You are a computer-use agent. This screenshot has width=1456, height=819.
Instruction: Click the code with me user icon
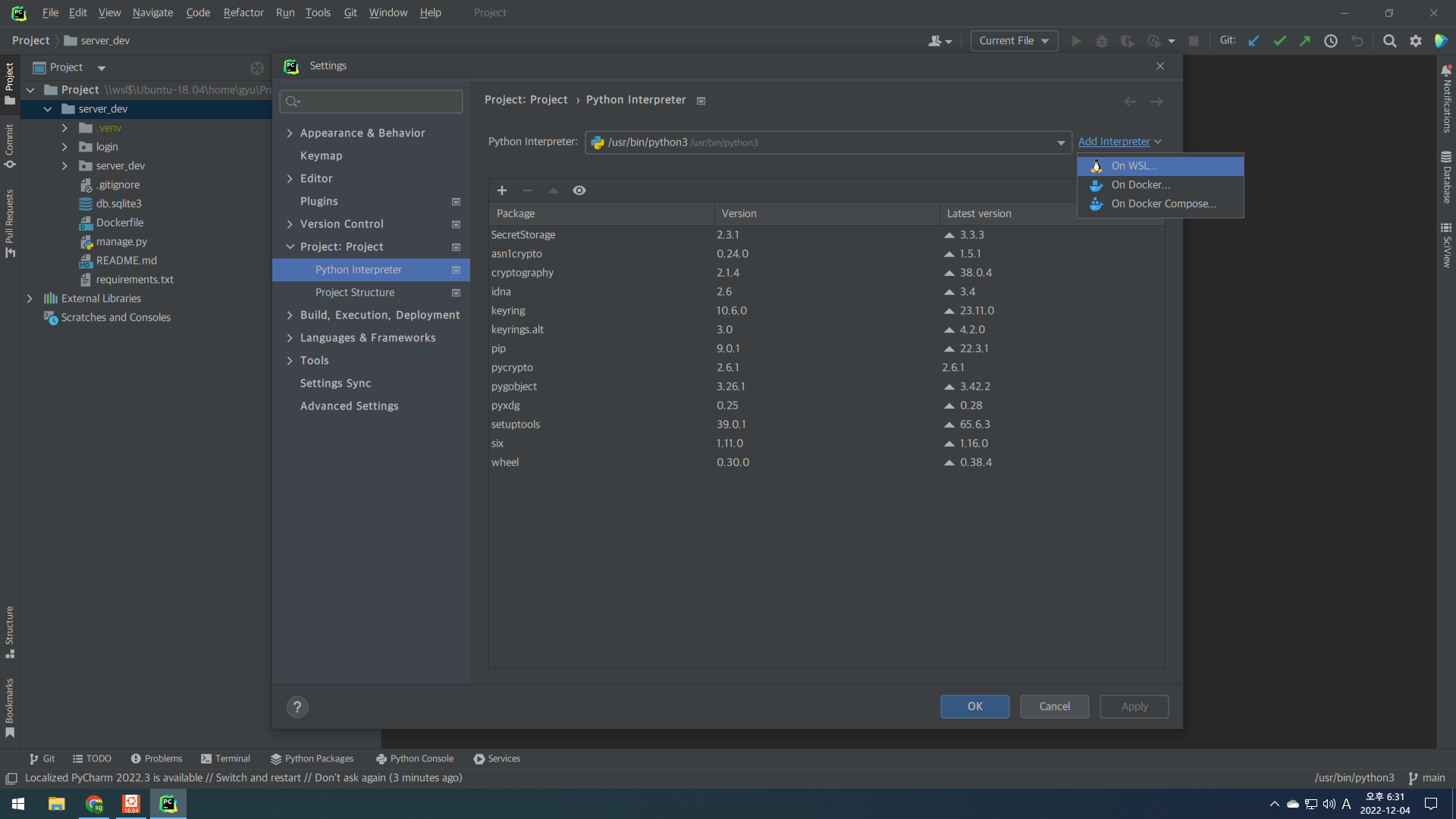940,41
